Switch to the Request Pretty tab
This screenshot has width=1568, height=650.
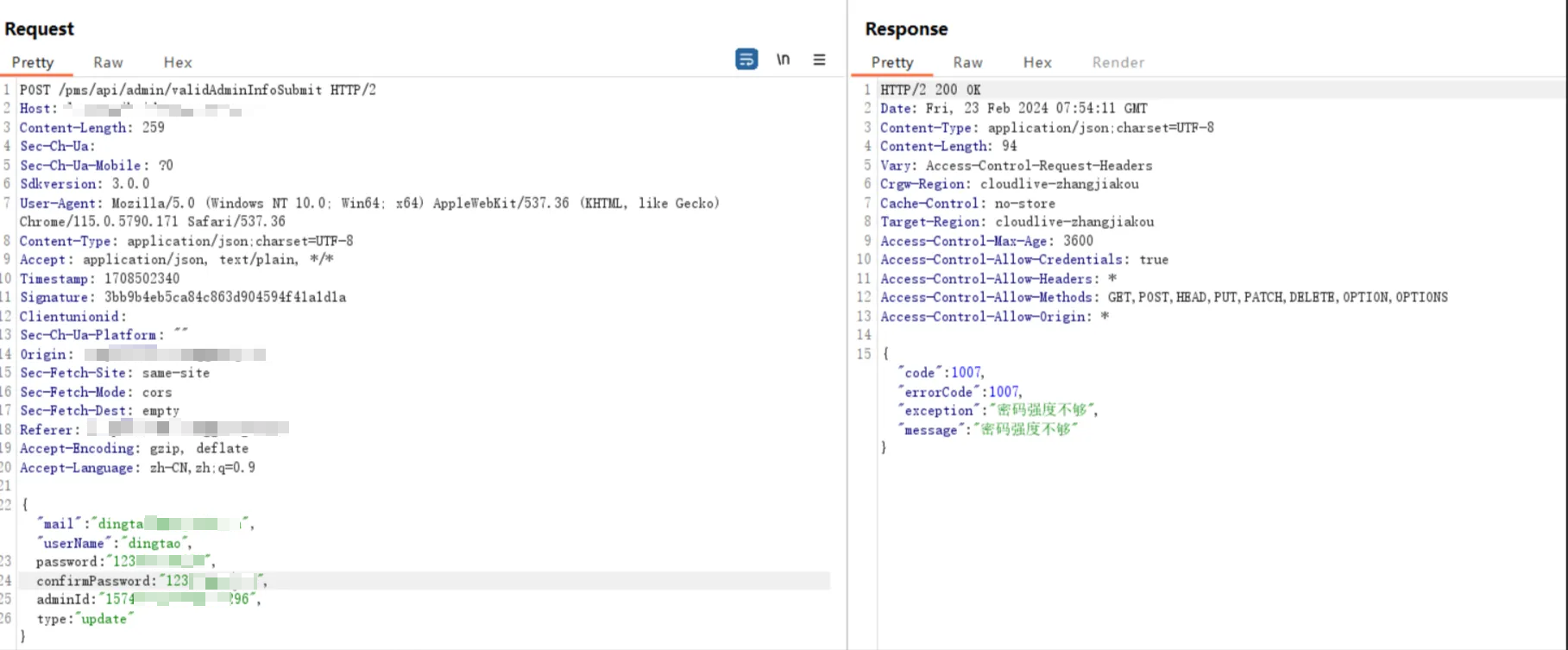coord(33,62)
